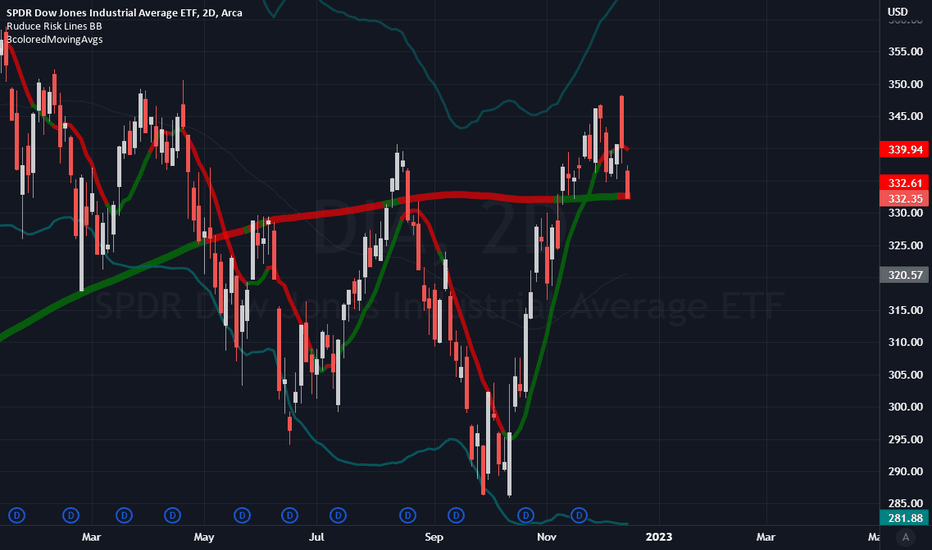Click the 315.00 price axis label
932x550 pixels.
coord(905,310)
